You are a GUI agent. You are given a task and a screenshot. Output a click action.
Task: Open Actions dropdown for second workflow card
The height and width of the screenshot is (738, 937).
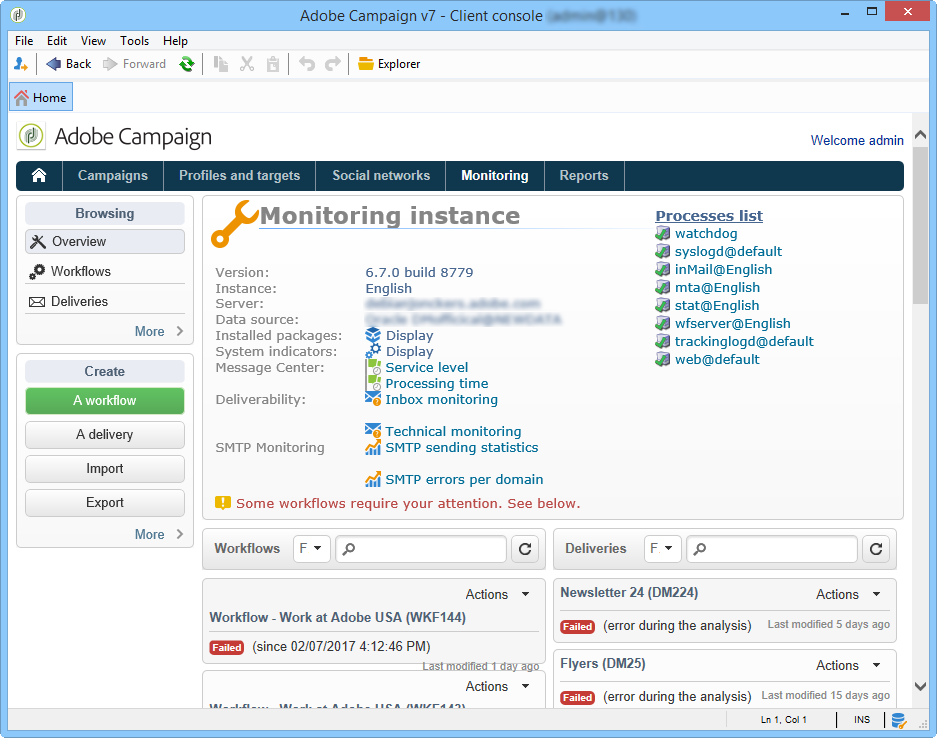[x=497, y=686]
